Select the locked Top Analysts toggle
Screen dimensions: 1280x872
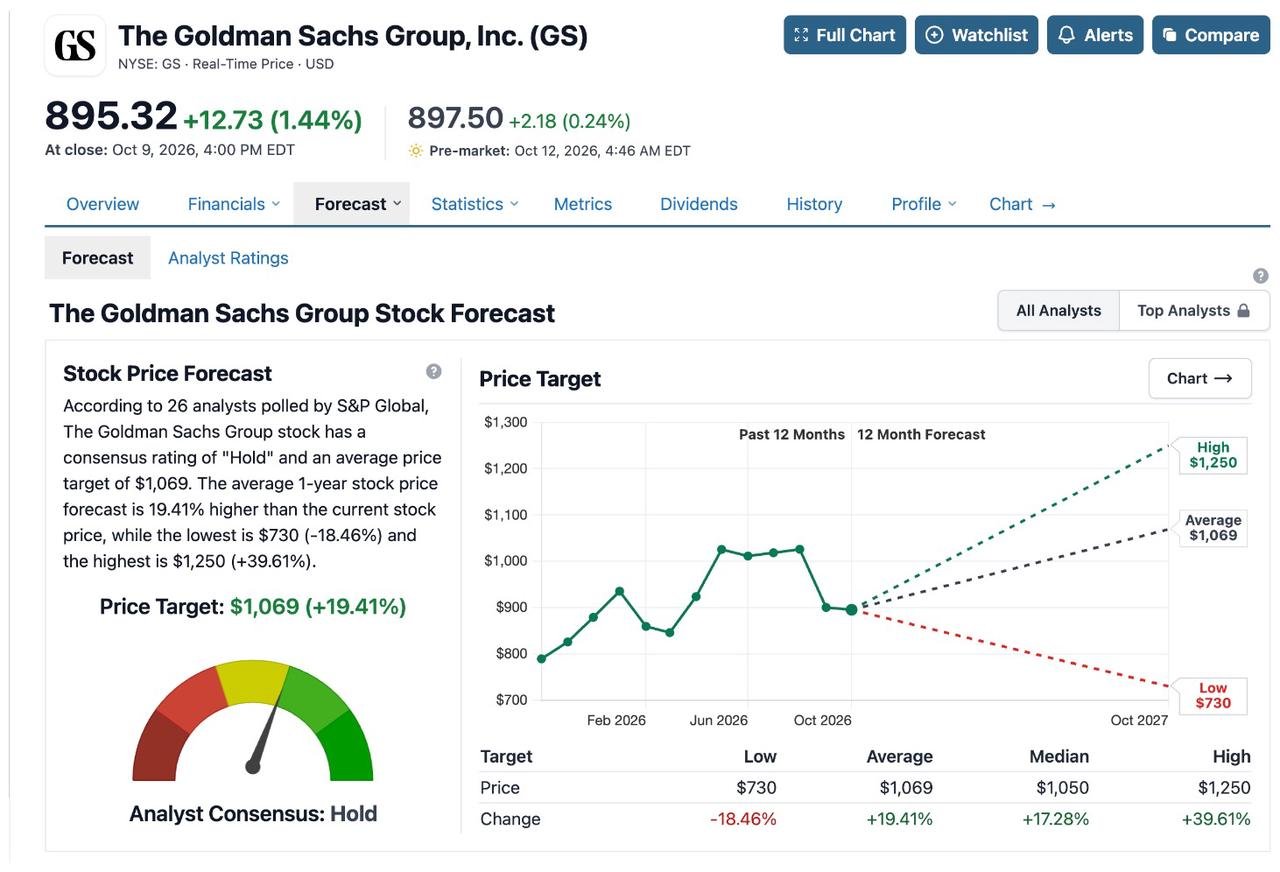point(1194,311)
